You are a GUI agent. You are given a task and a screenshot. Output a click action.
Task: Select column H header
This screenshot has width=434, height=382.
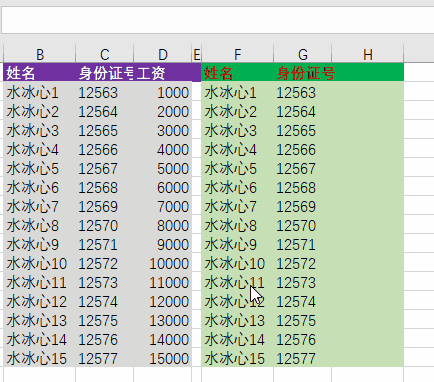coord(368,54)
